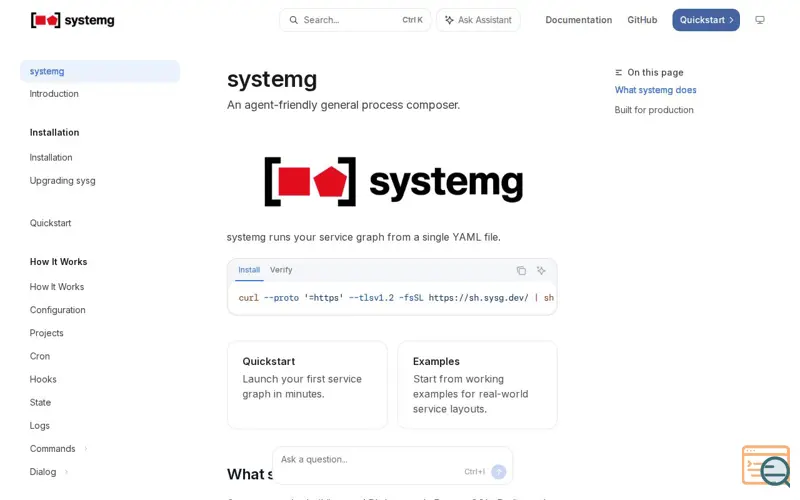Click the On this page list icon
The image size is (800, 500).
pos(618,72)
